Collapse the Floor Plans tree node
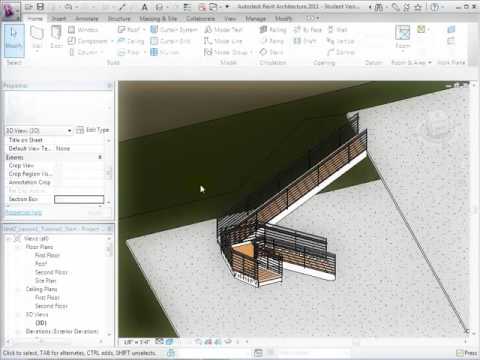480x360 pixels. click(18, 247)
